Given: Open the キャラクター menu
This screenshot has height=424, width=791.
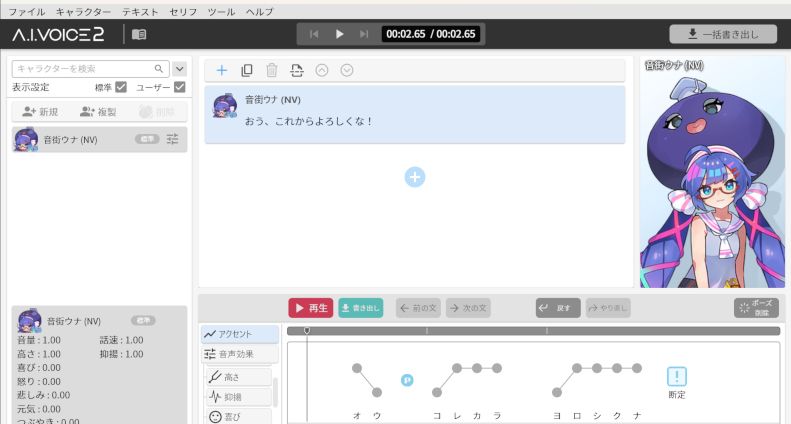Looking at the screenshot, I should (x=83, y=12).
